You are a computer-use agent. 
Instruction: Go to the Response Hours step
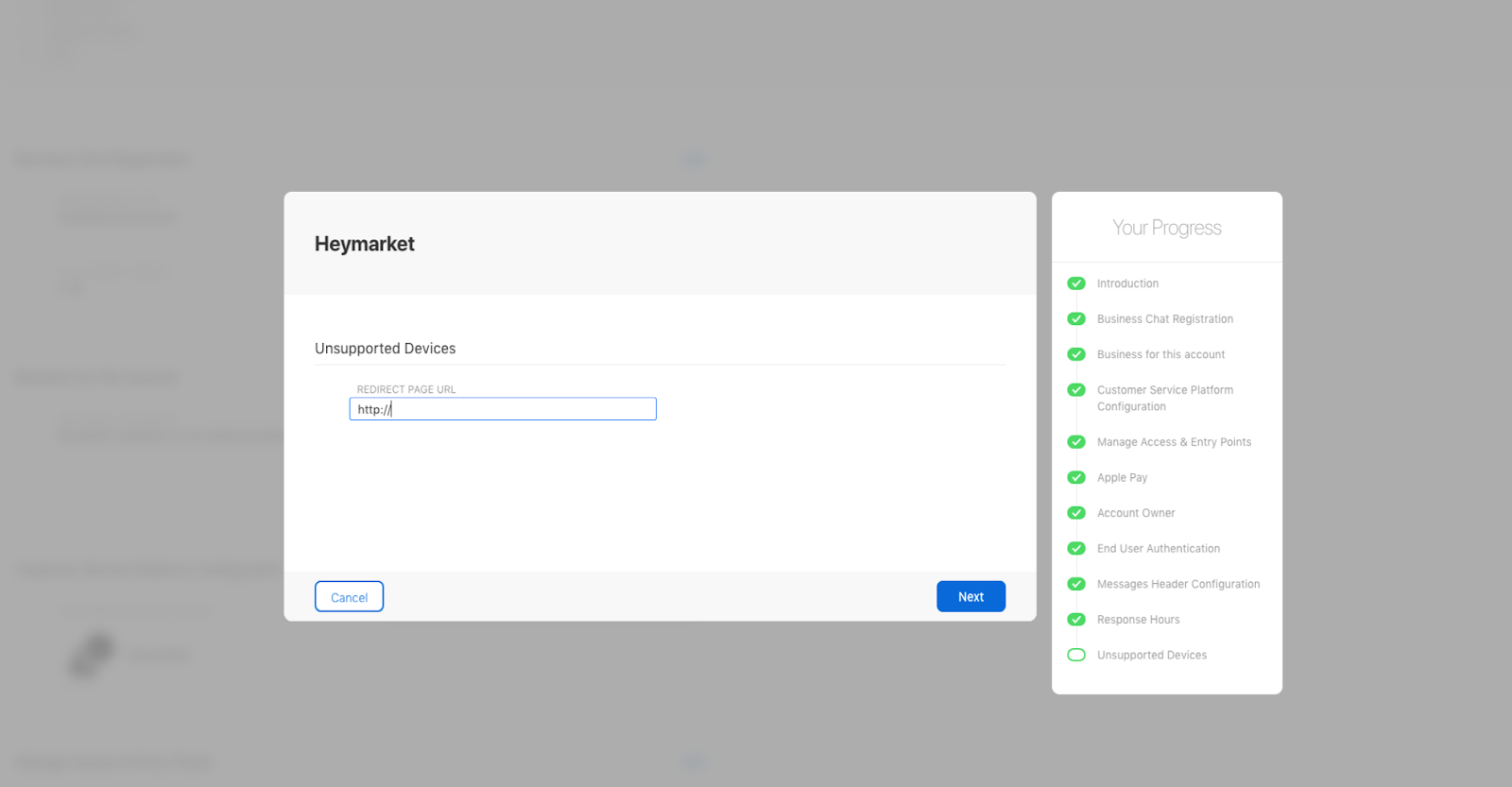(1138, 620)
